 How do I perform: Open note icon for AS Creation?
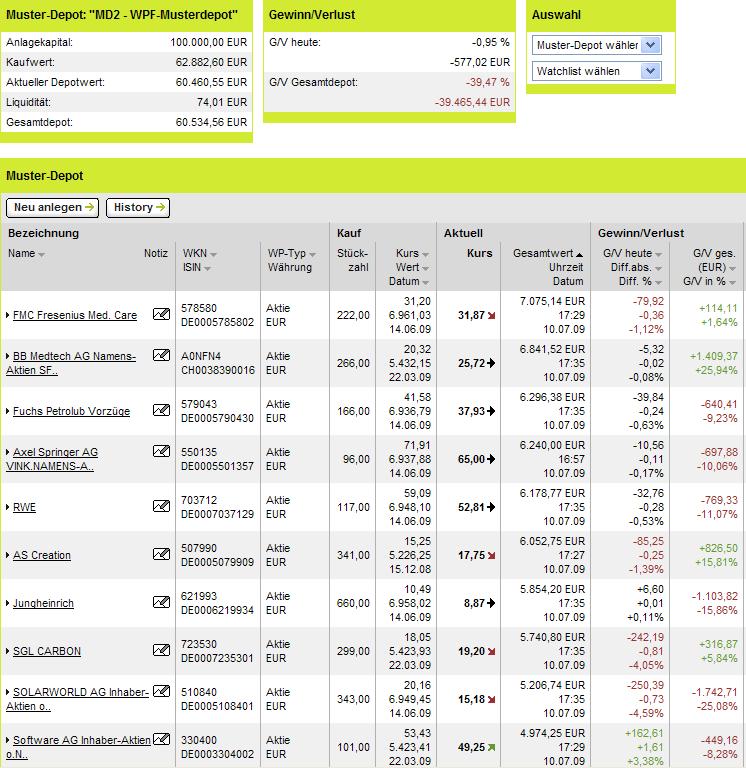(161, 554)
